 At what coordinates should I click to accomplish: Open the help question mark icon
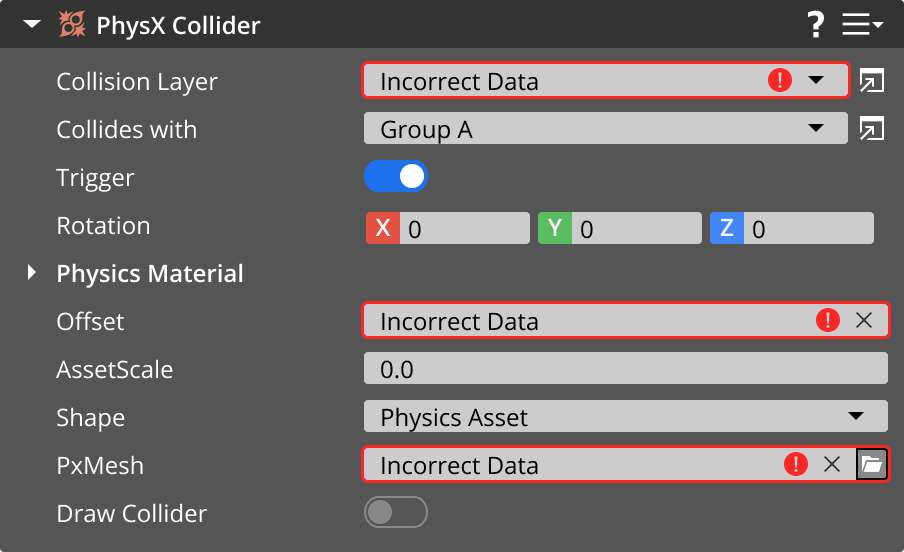[815, 24]
